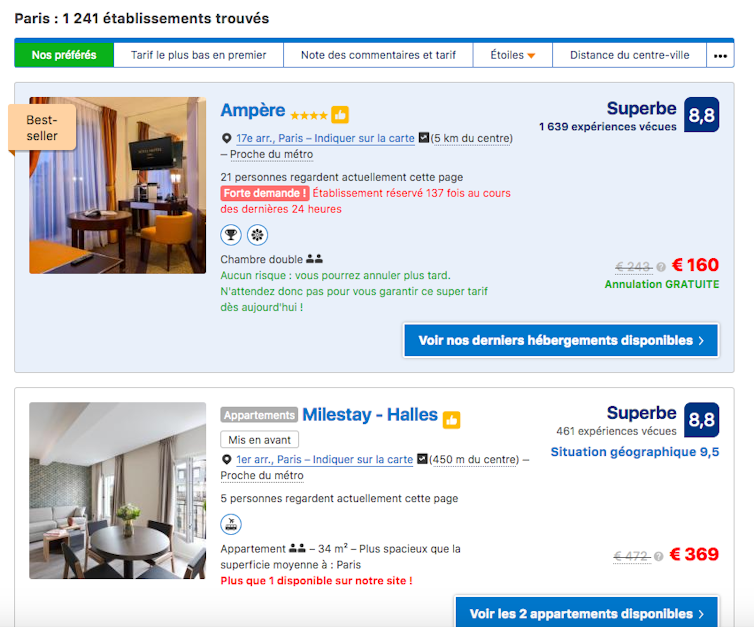Click the airport shuttle icon under Milestay
This screenshot has height=627, width=754.
click(x=231, y=524)
